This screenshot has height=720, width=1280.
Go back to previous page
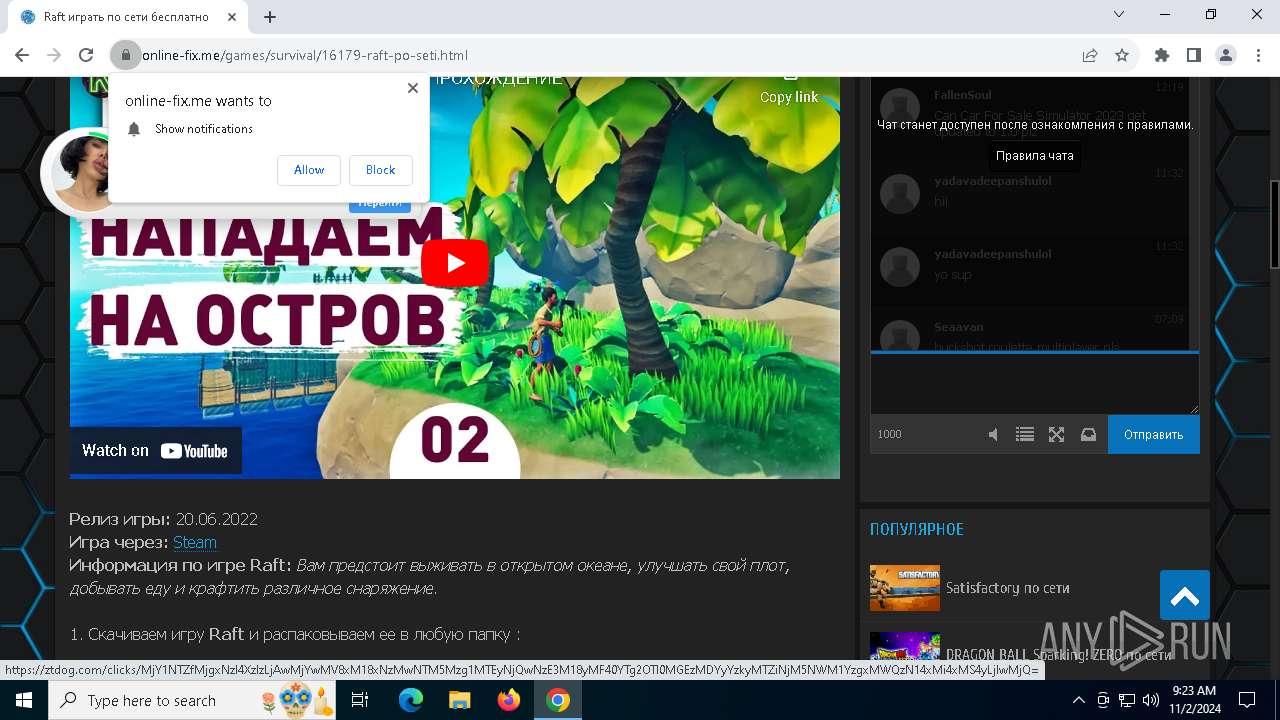(x=22, y=55)
